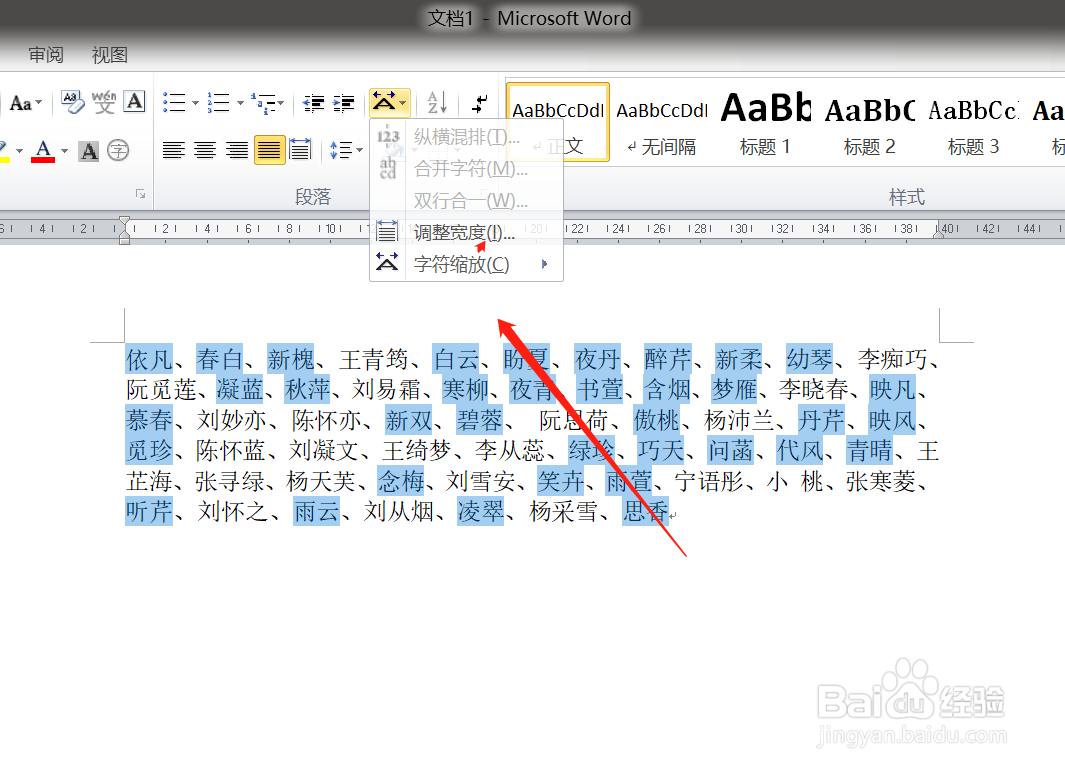Click the 纵横混排(T)... menu entry
The height and width of the screenshot is (772, 1065).
(467, 136)
